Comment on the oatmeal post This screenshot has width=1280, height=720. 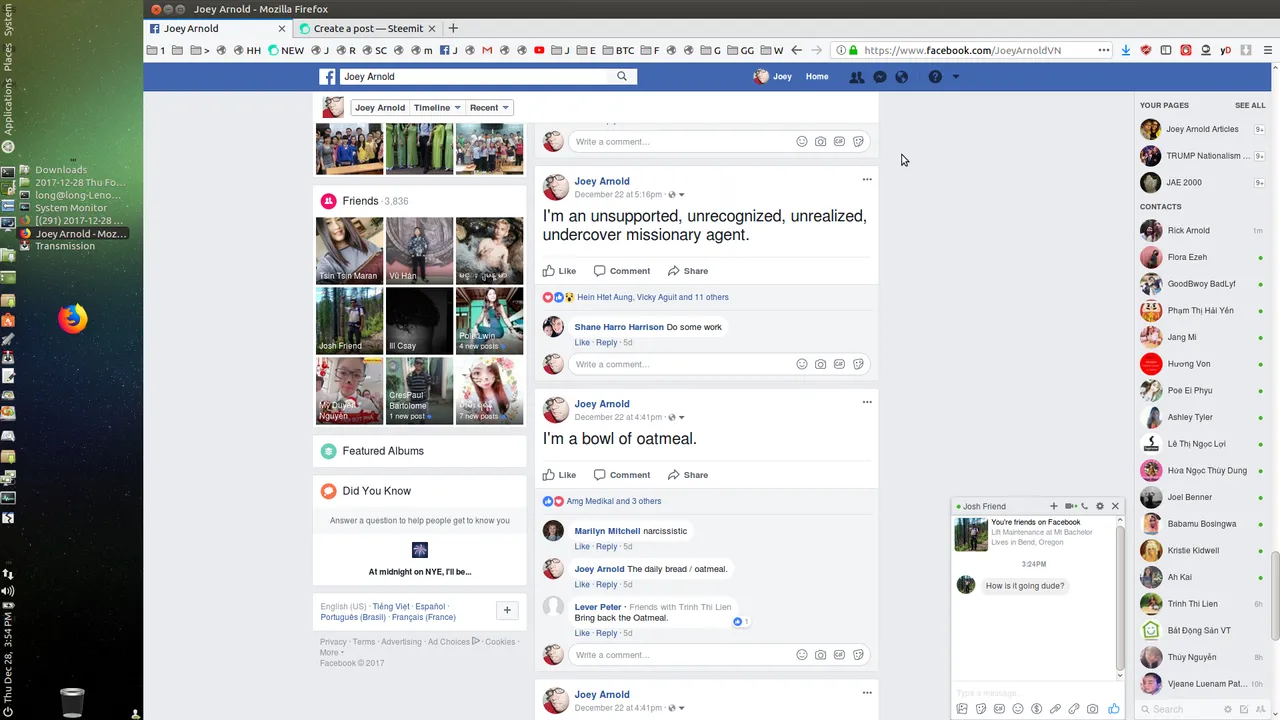pos(622,475)
